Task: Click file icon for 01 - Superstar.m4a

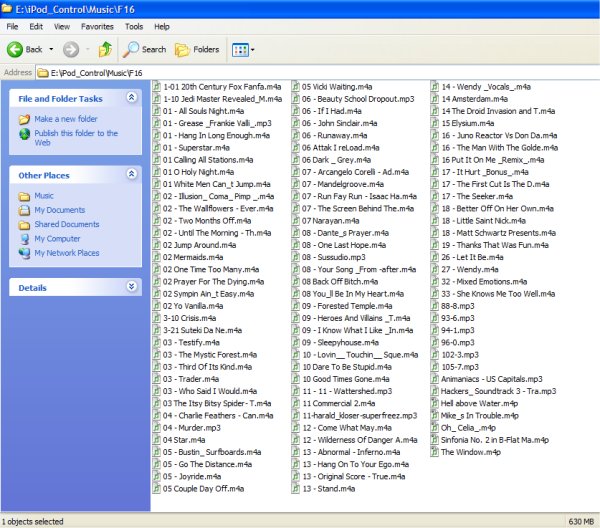Action: tap(157, 147)
